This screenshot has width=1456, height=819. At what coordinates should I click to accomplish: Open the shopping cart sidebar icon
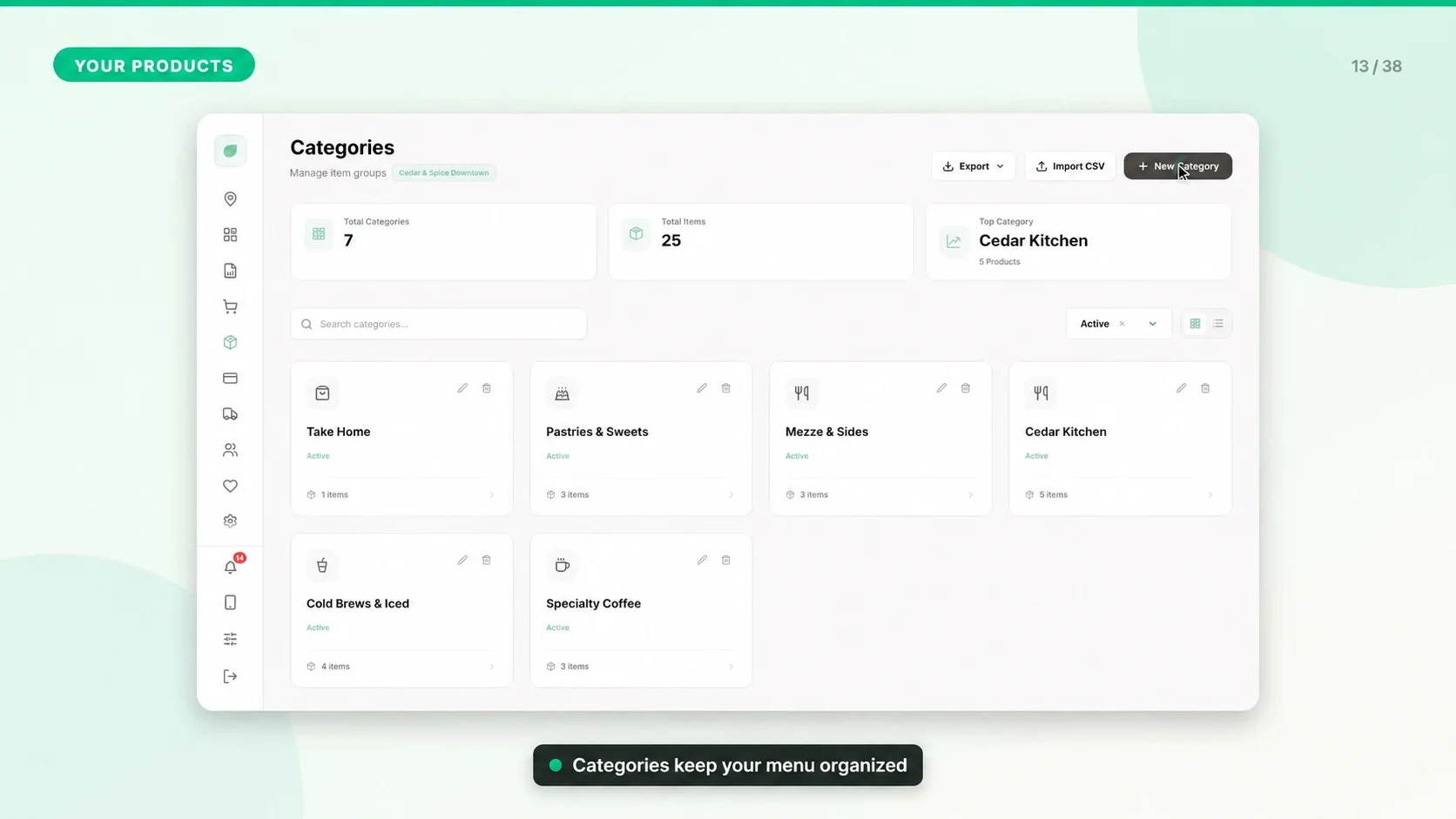pyautogui.click(x=230, y=306)
